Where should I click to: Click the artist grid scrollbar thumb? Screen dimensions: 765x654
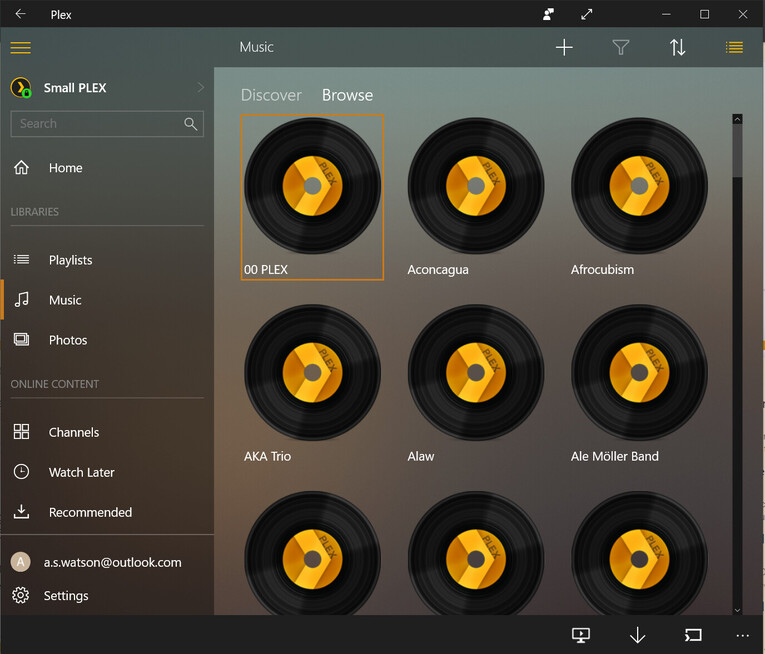coord(737,151)
